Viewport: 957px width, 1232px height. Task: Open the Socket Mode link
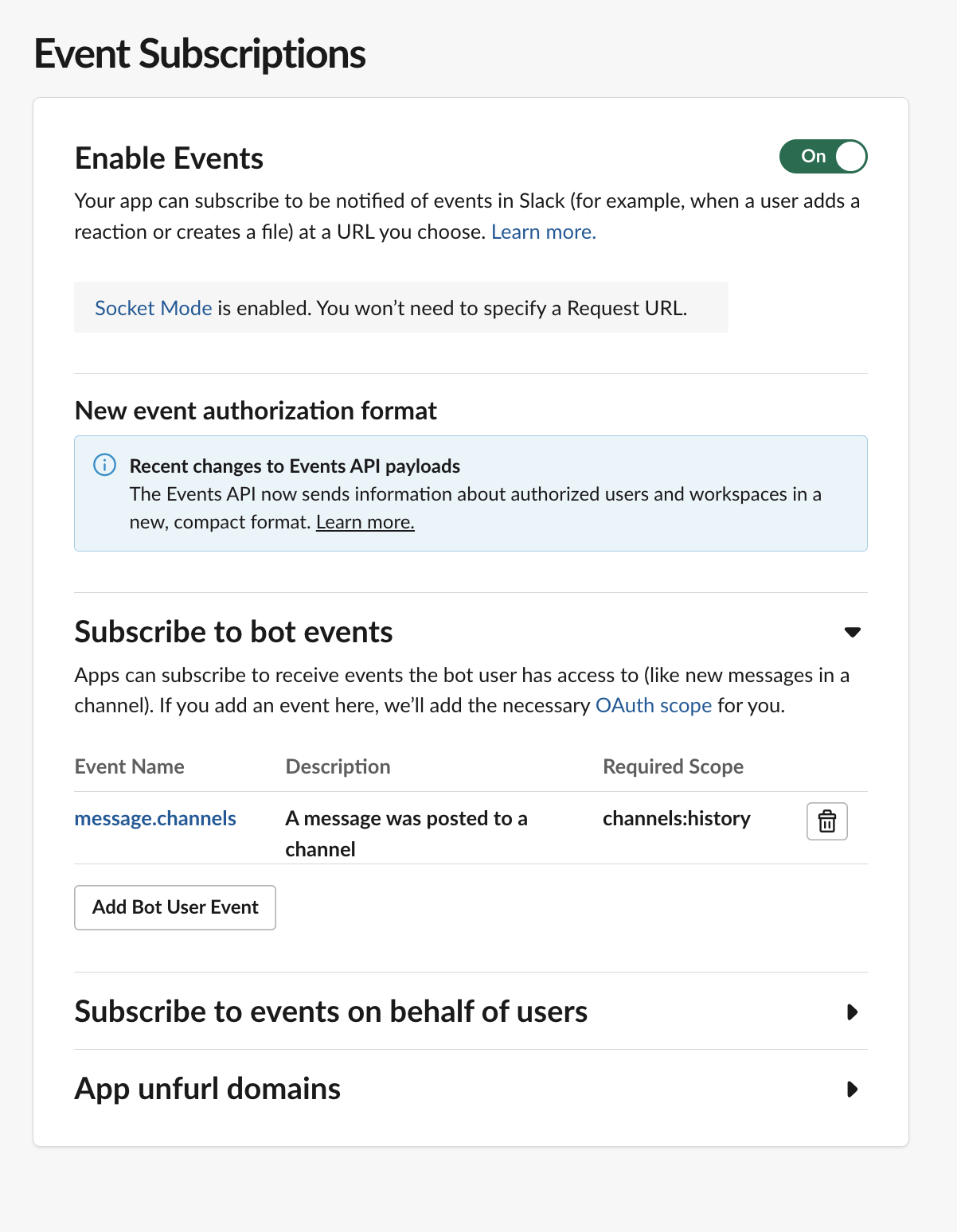(153, 308)
